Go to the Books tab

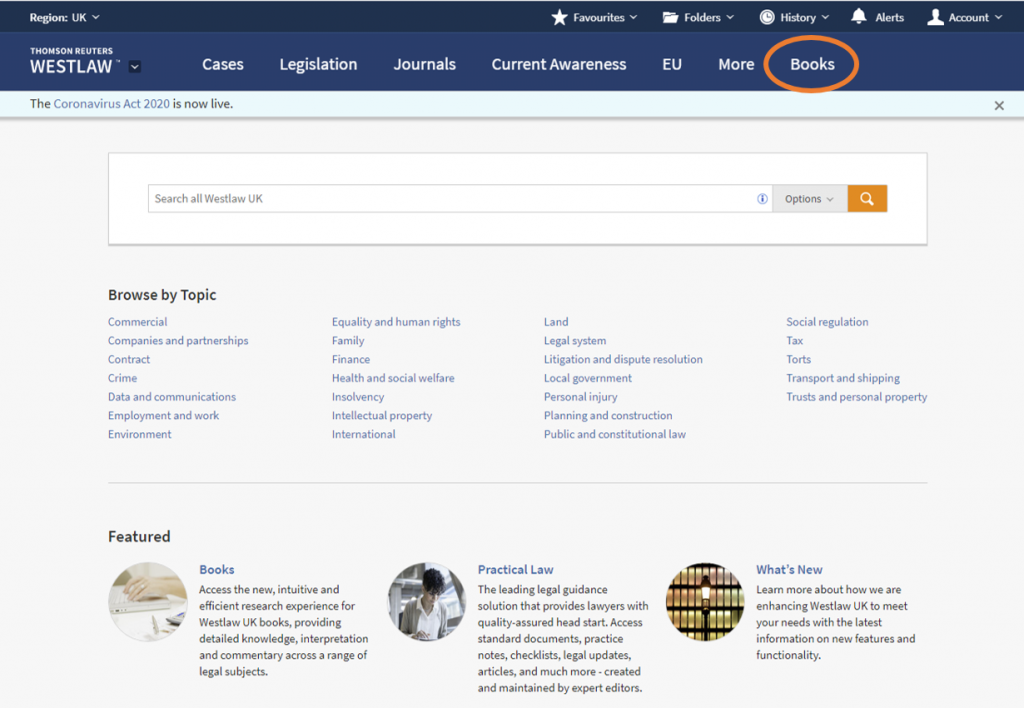click(812, 64)
